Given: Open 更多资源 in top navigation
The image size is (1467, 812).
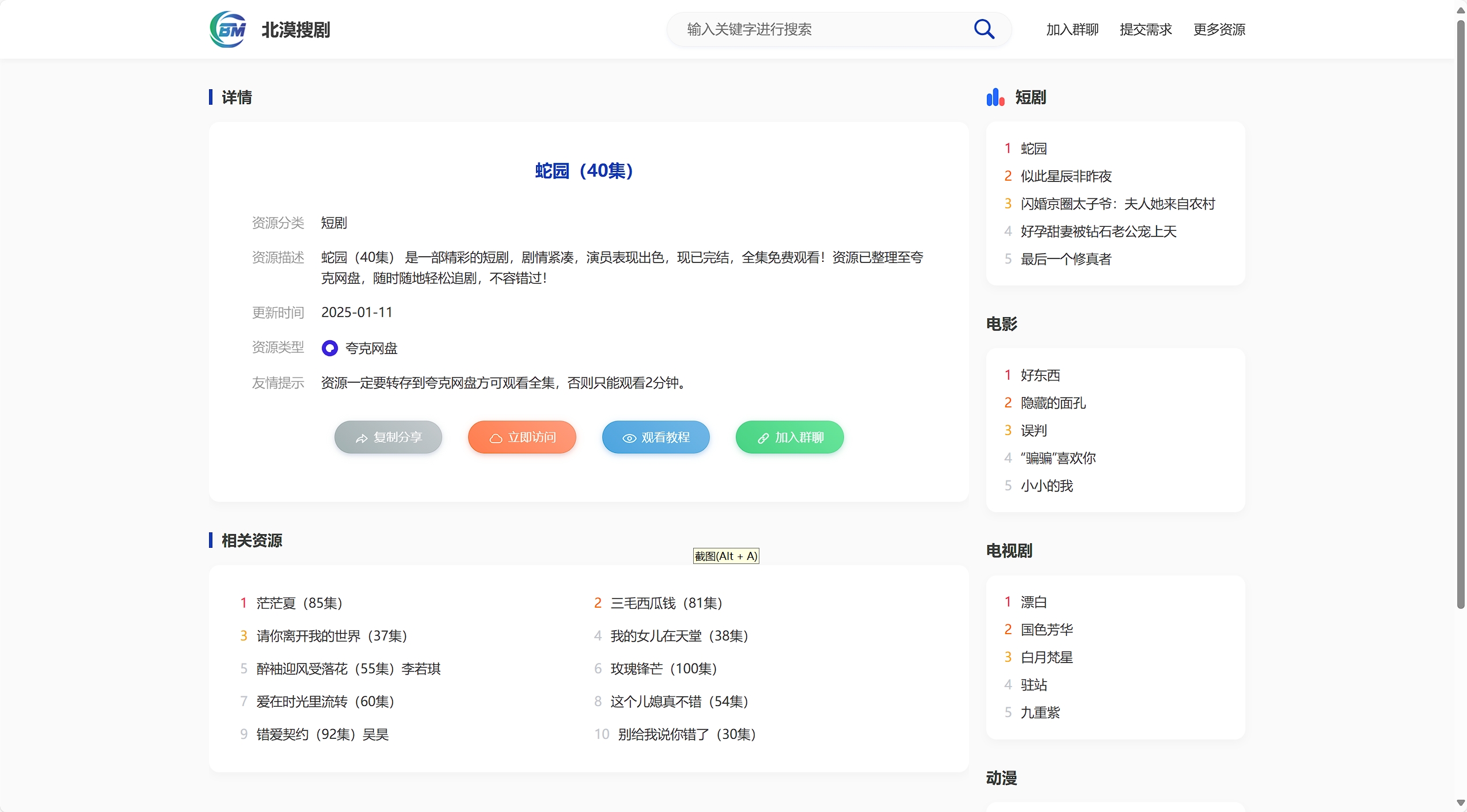Looking at the screenshot, I should pyautogui.click(x=1219, y=29).
